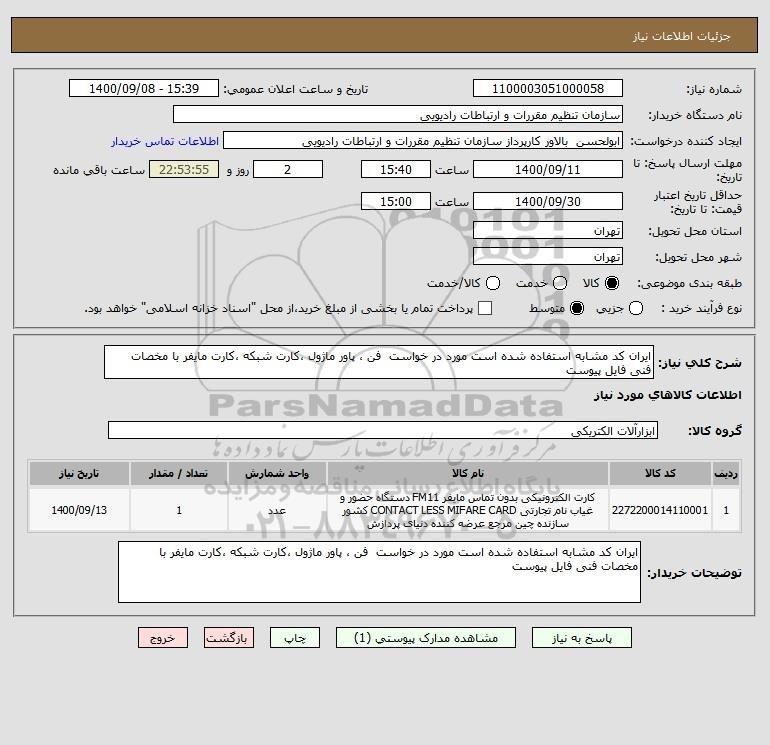Click buyer organization name field
The image size is (770, 745).
(398, 115)
